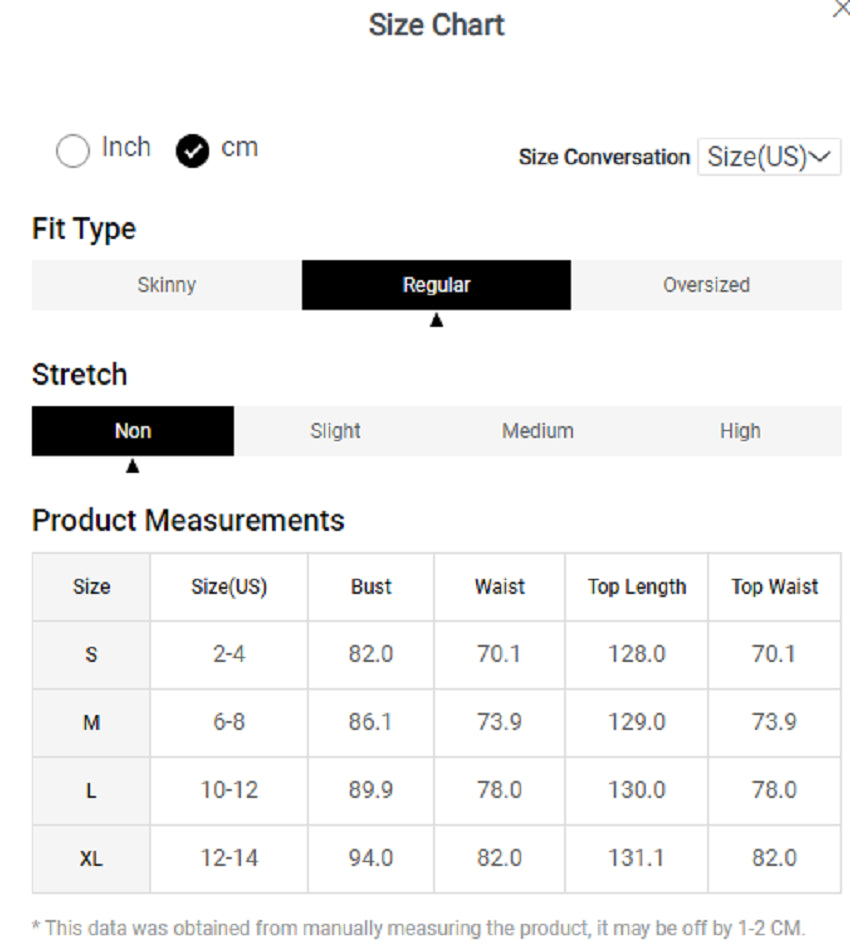The width and height of the screenshot is (850, 947).
Task: Click the Top Waist column header
Action: coord(774,587)
